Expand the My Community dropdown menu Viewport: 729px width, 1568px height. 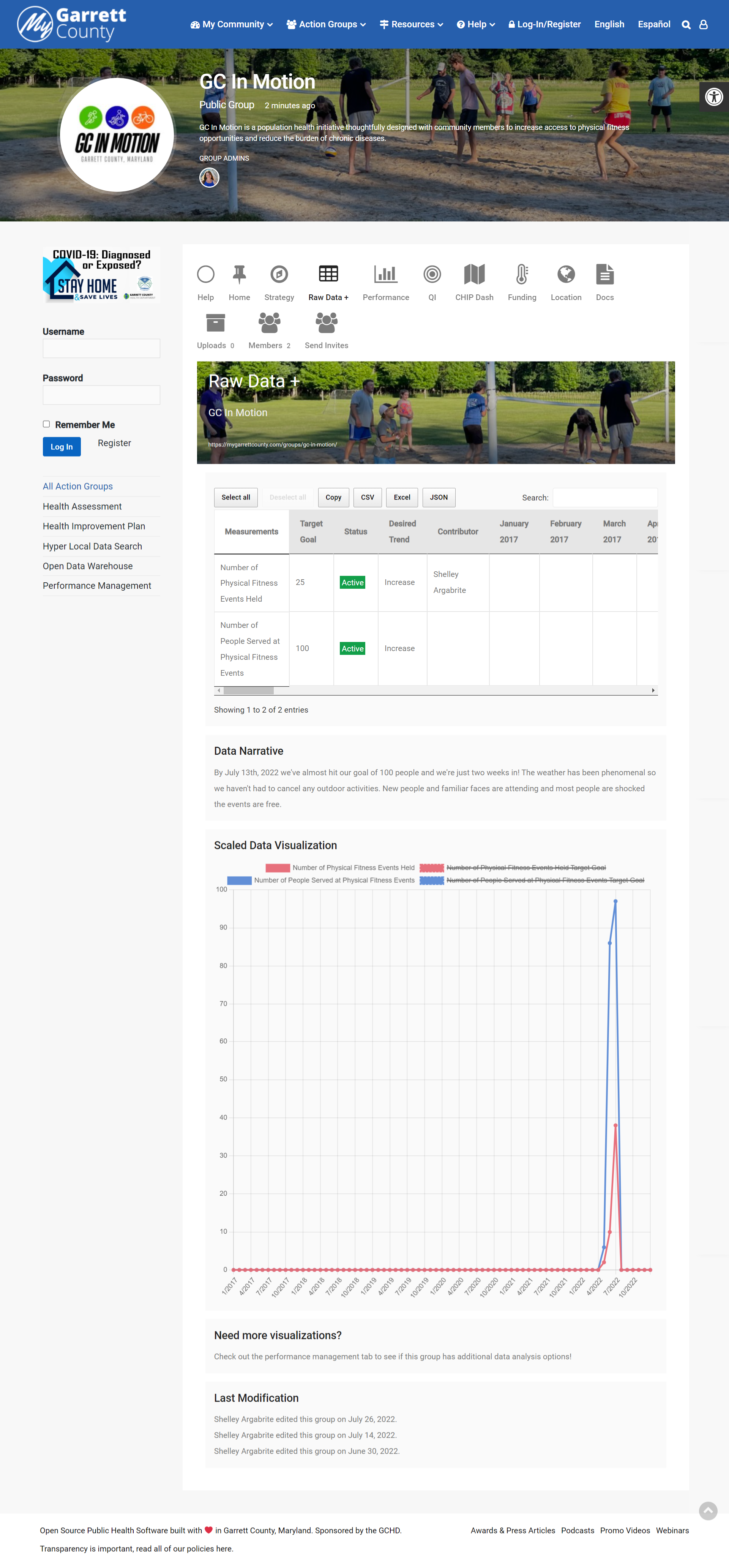(231, 24)
